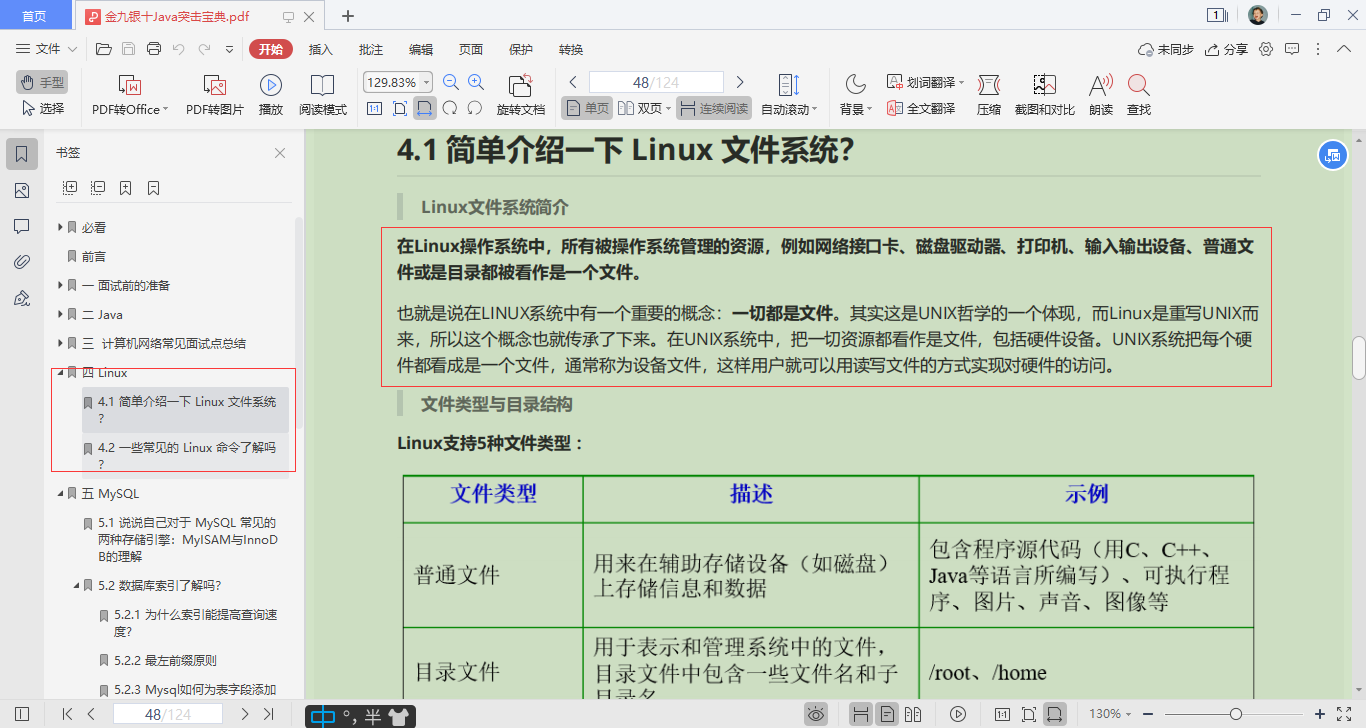Screen dimensions: 1366x728
Task: Enable 单页 single-page view
Action: 587,108
